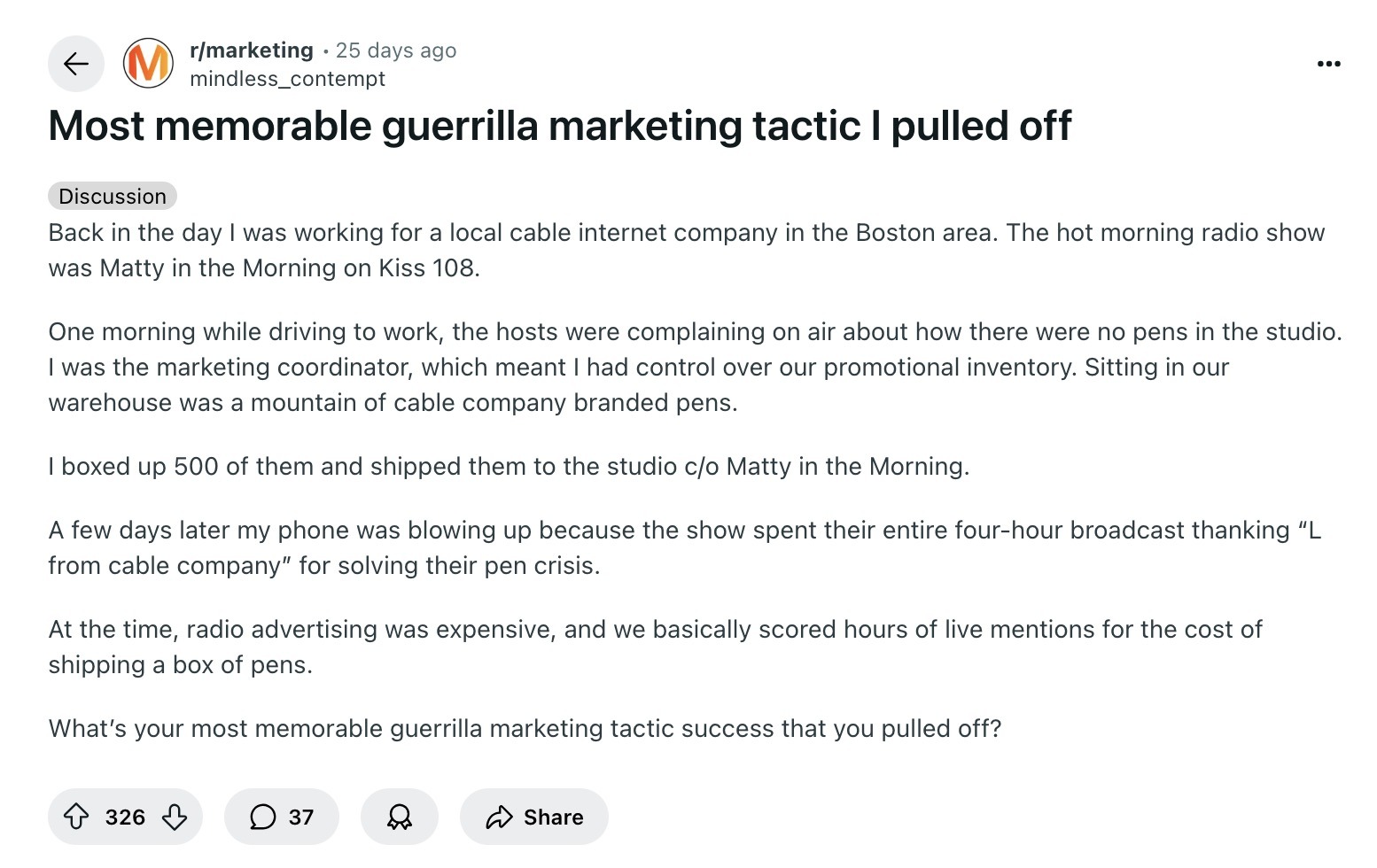Image resolution: width=1377 pixels, height=868 pixels.
Task: Toggle the upvote on this post
Action: [x=78, y=817]
